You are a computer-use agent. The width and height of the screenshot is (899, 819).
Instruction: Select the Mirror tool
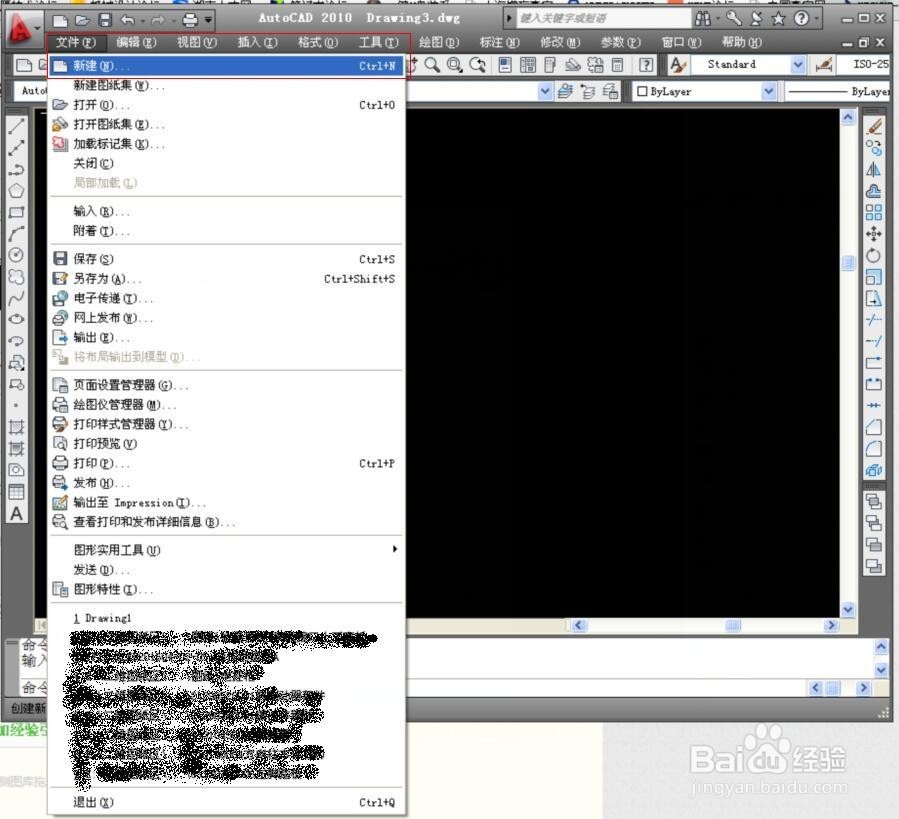point(874,169)
